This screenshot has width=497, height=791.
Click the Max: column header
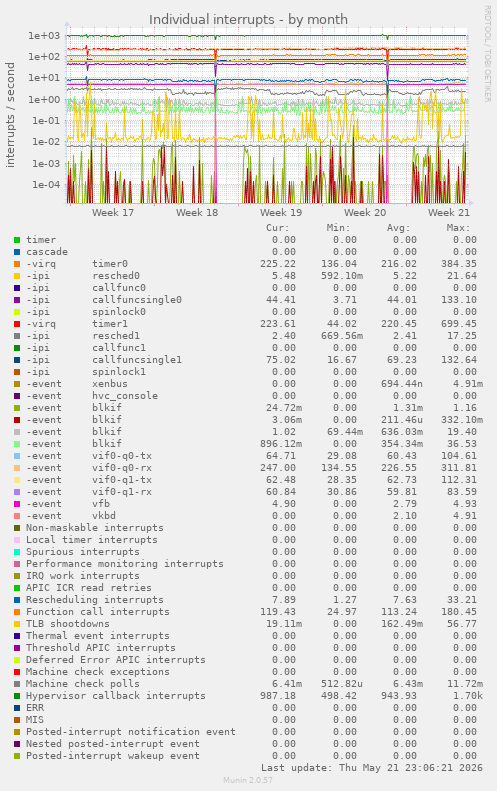pyautogui.click(x=459, y=228)
